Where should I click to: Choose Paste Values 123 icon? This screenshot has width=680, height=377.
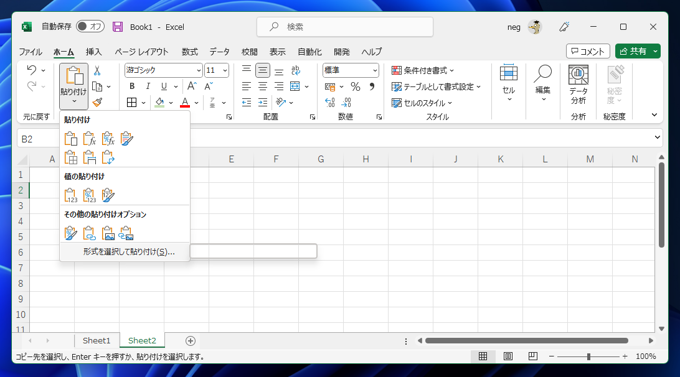tap(71, 195)
